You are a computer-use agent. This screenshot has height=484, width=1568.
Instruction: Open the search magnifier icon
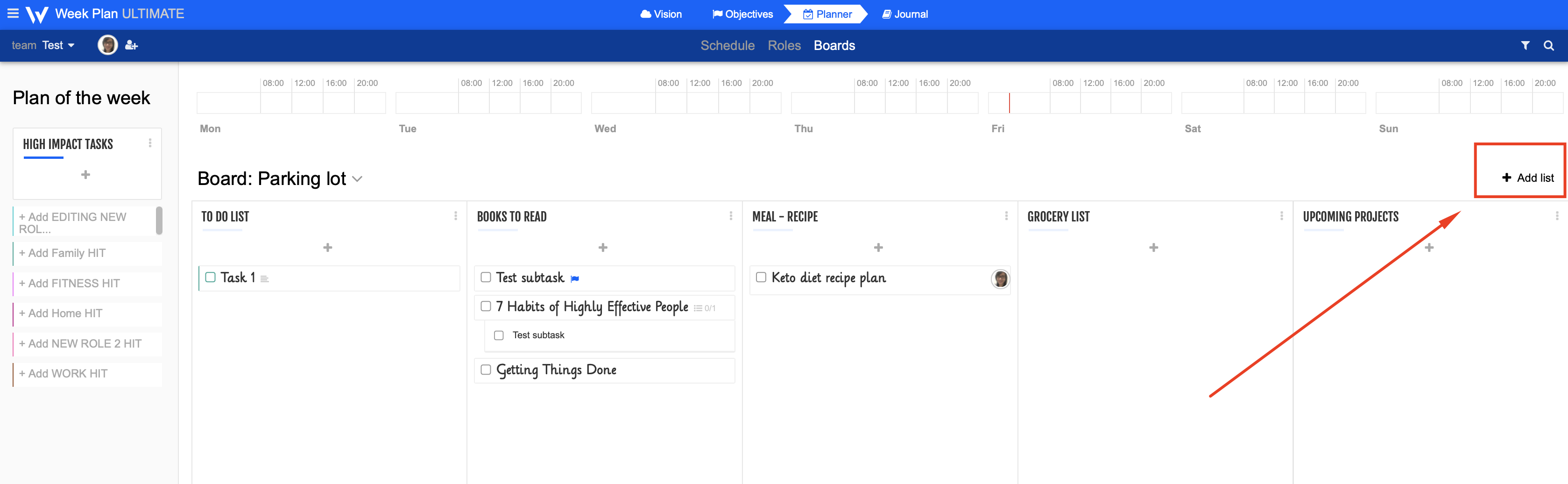1548,46
